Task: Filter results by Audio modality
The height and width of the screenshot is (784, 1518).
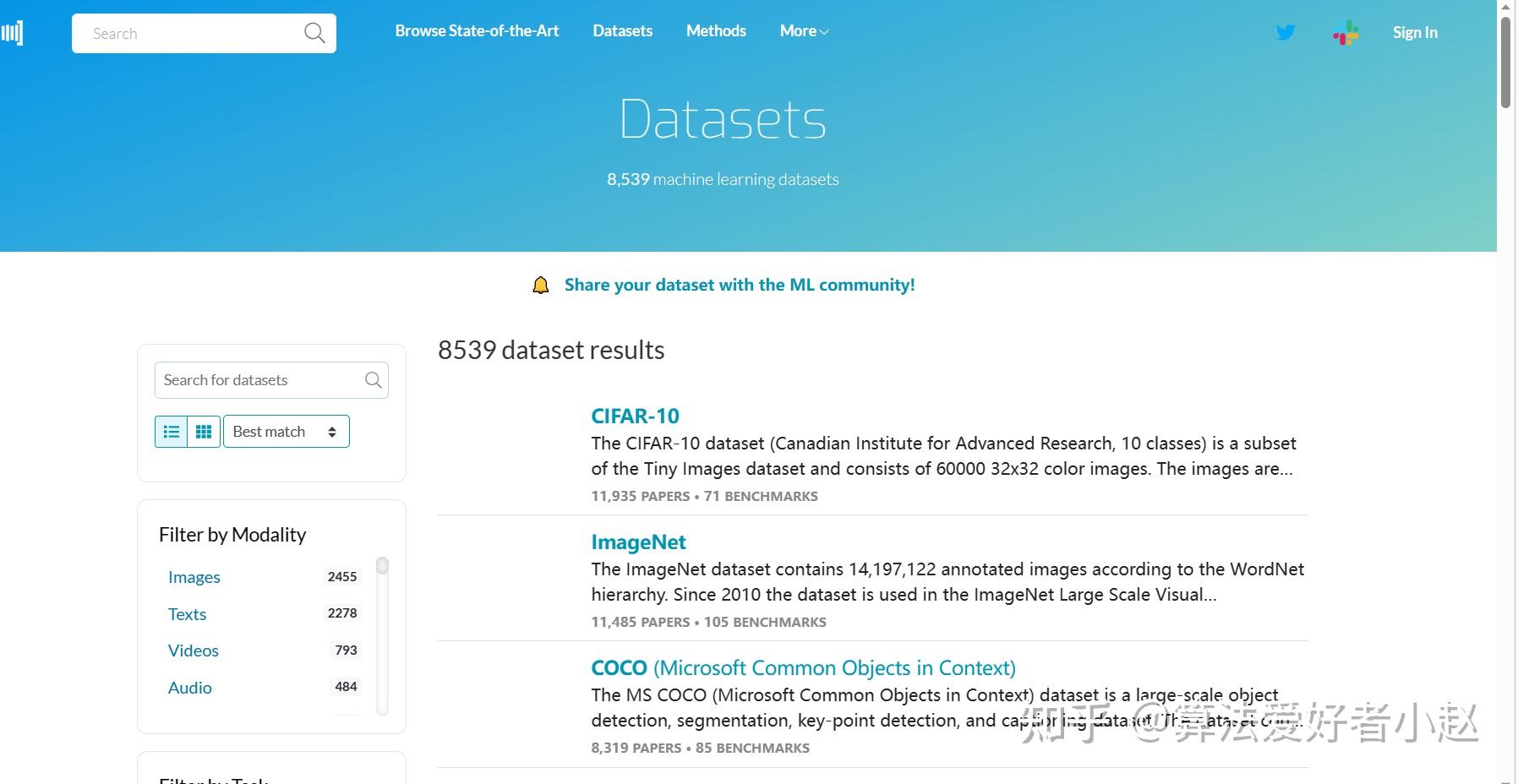Action: point(189,687)
